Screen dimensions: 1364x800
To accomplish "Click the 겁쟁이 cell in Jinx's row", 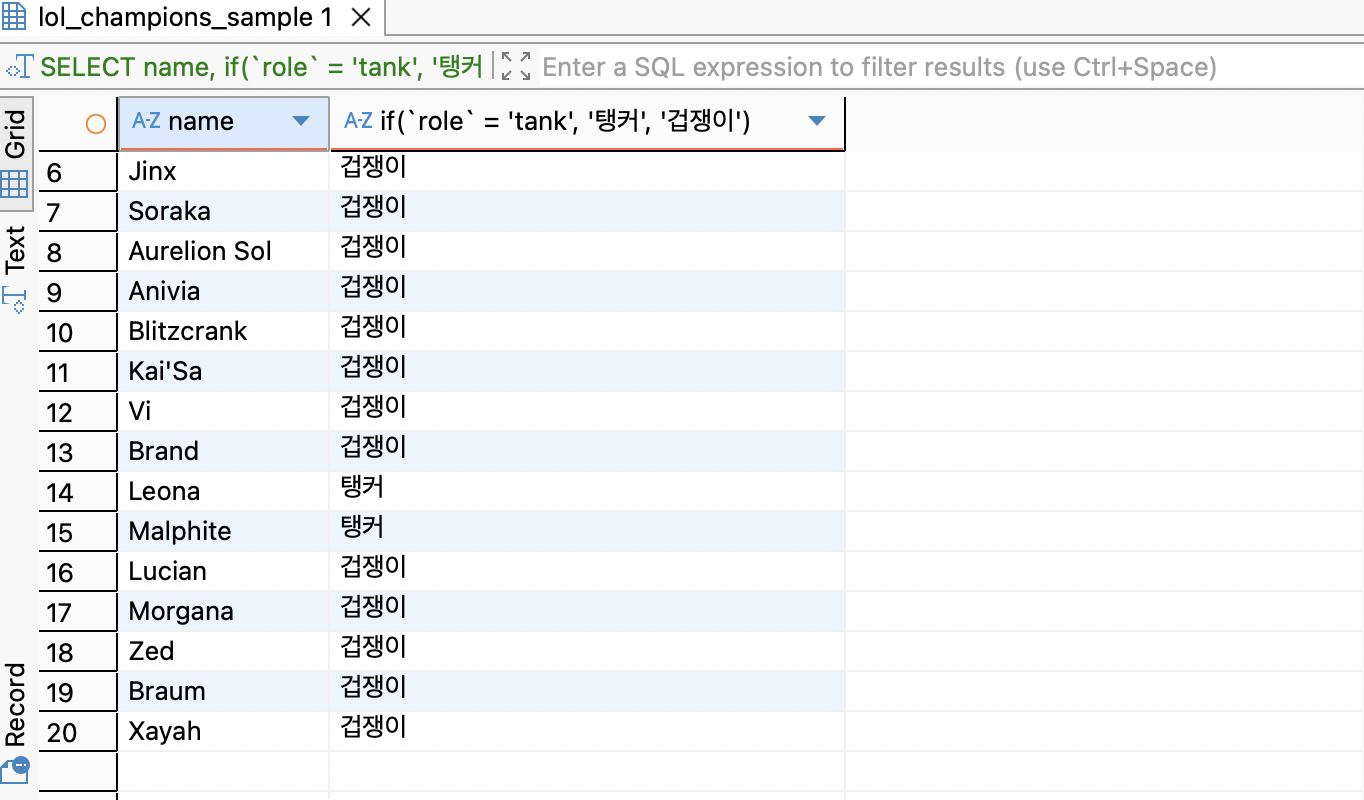I will pos(587,171).
